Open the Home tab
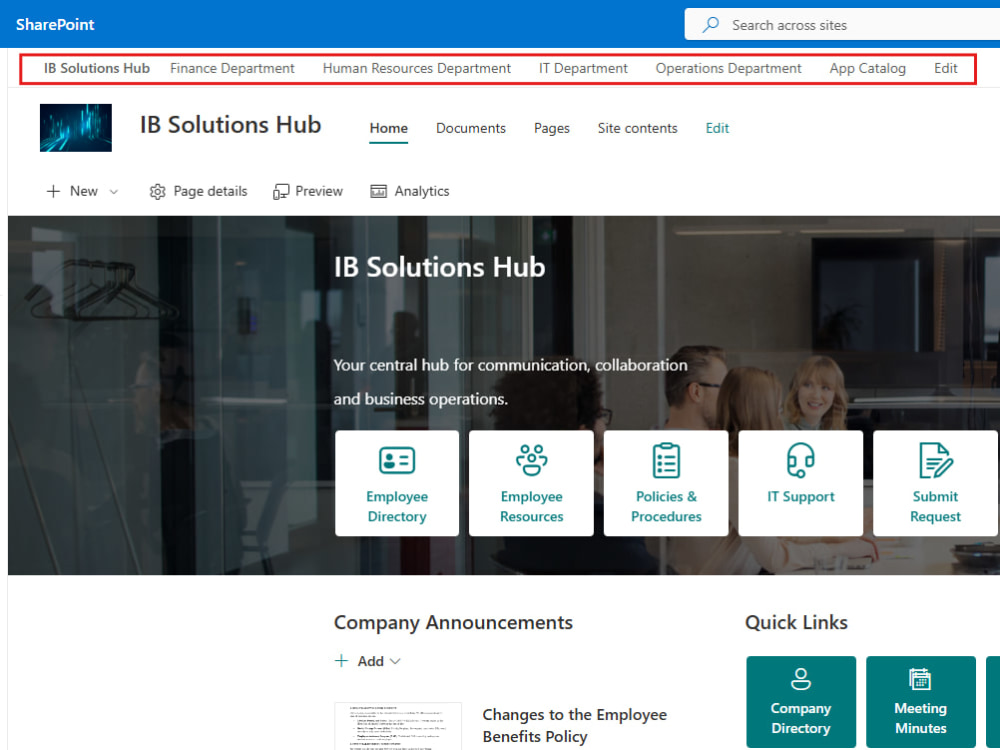Screen dimensions: 1000x750 pyautogui.click(x=388, y=128)
